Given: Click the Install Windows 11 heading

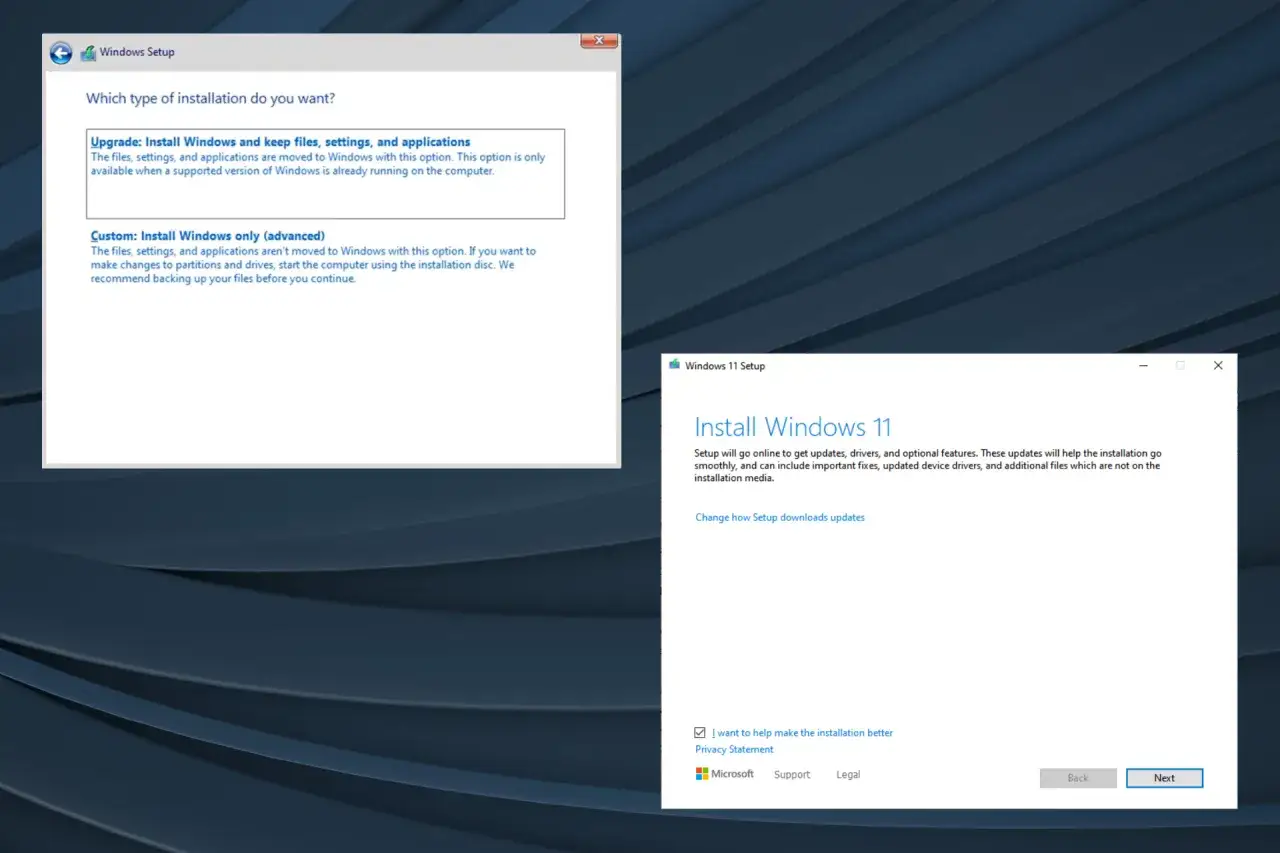Looking at the screenshot, I should pyautogui.click(x=792, y=427).
